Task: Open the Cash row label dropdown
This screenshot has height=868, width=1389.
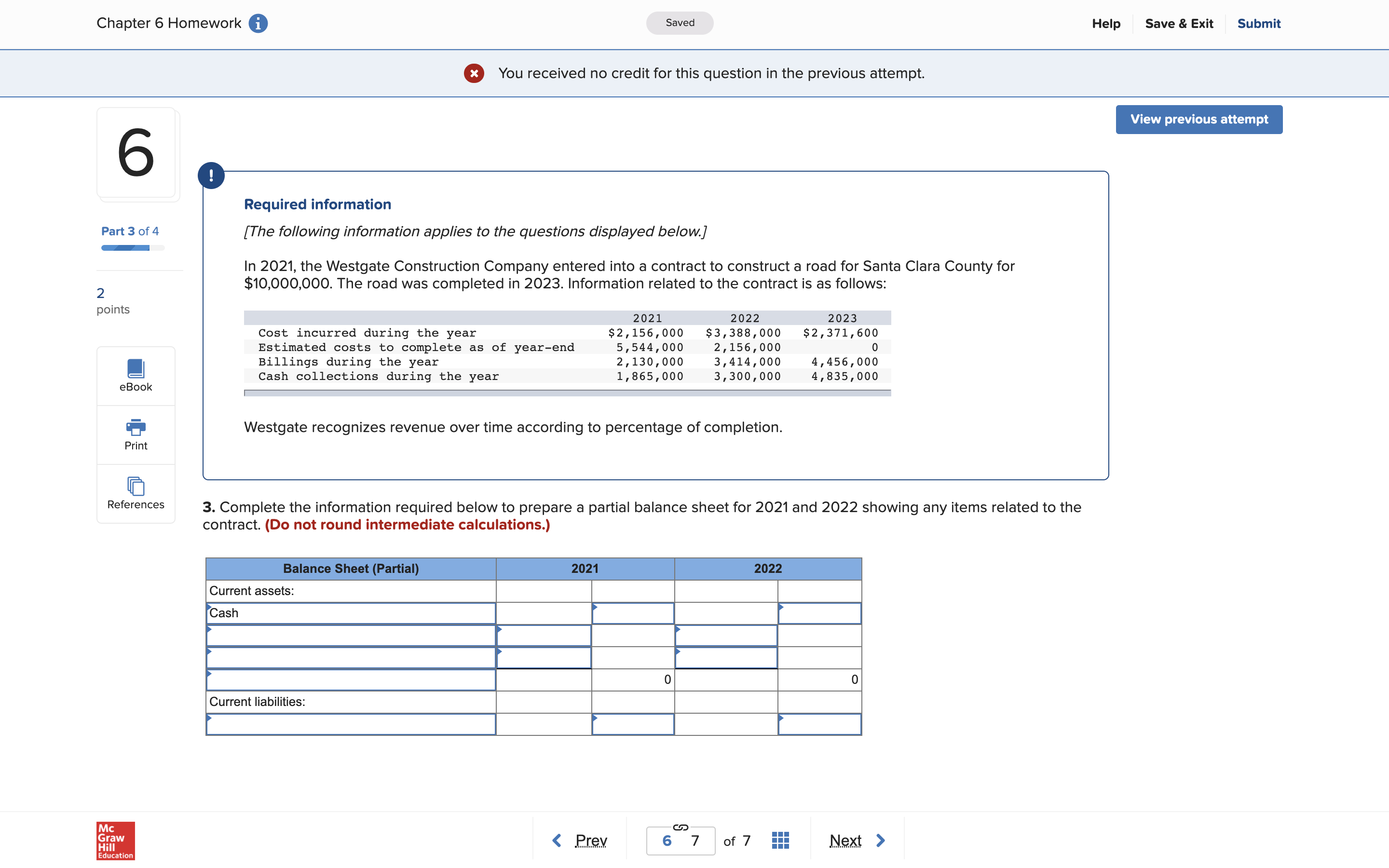Action: (351, 613)
